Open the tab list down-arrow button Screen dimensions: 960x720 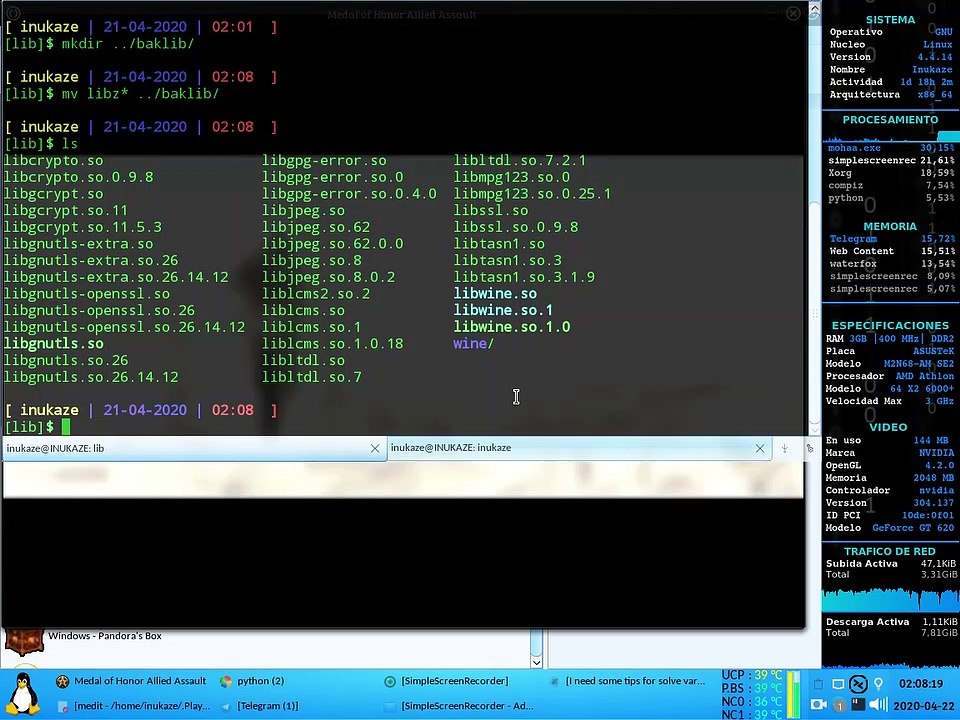tap(784, 449)
